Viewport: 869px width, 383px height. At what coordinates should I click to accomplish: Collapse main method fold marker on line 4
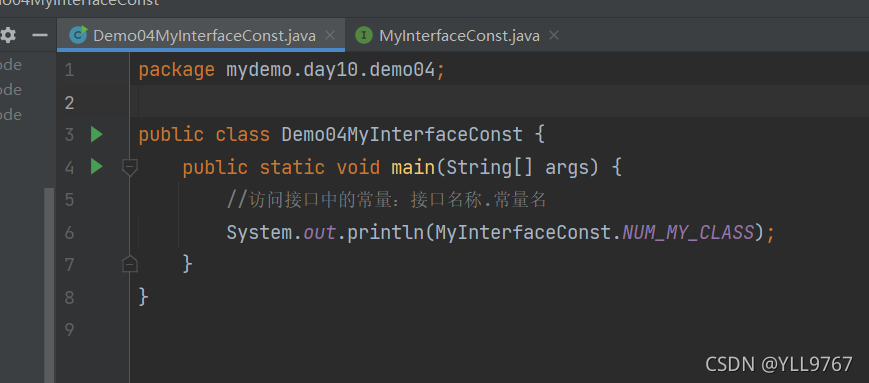coord(130,167)
